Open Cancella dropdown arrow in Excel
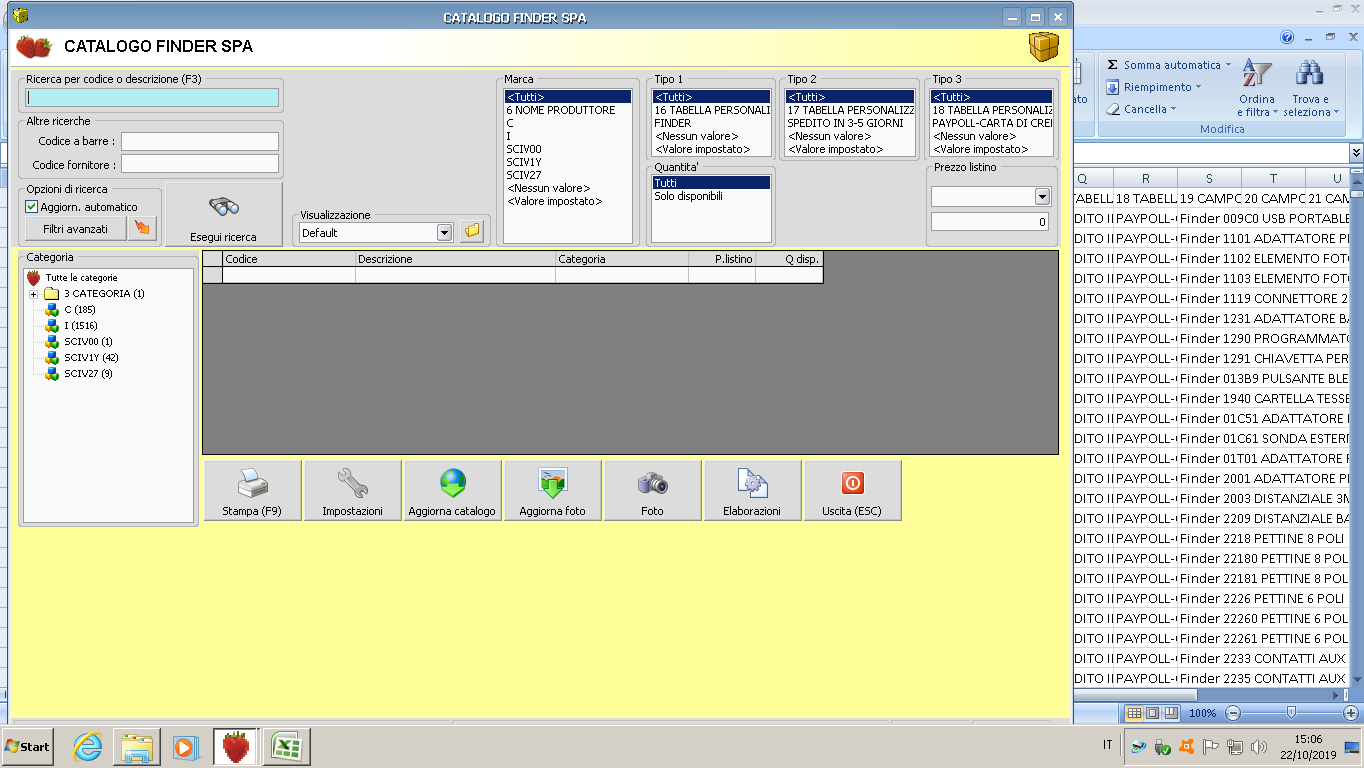 (x=1173, y=109)
